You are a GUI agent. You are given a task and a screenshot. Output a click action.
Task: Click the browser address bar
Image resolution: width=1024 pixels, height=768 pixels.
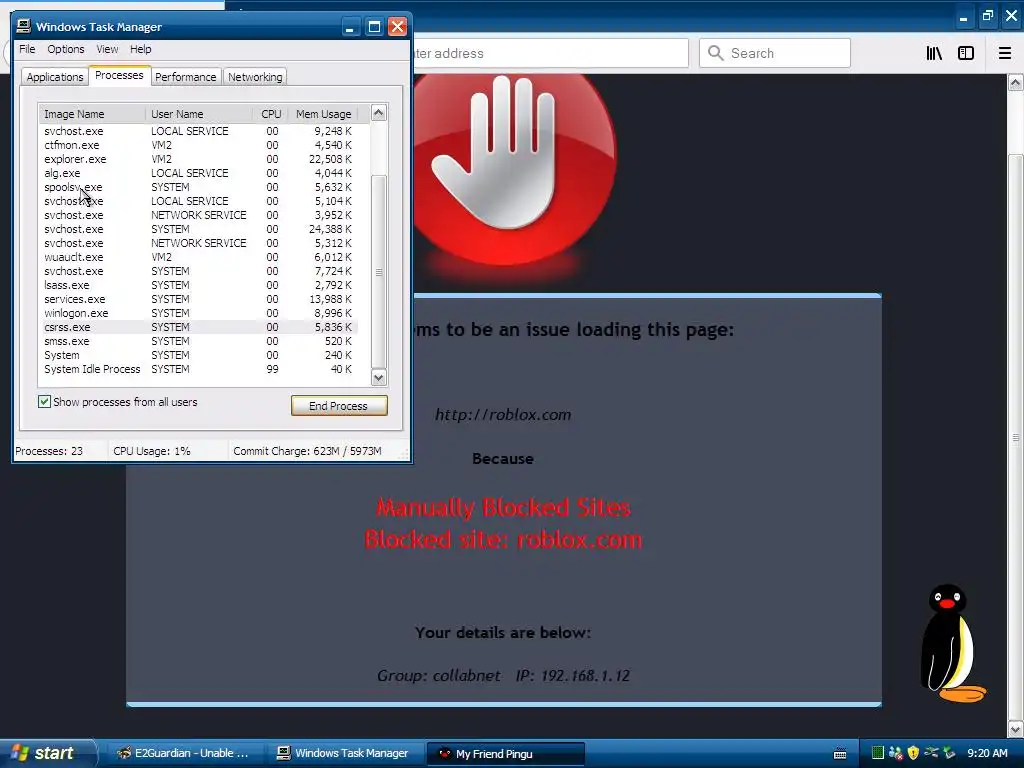(x=550, y=53)
